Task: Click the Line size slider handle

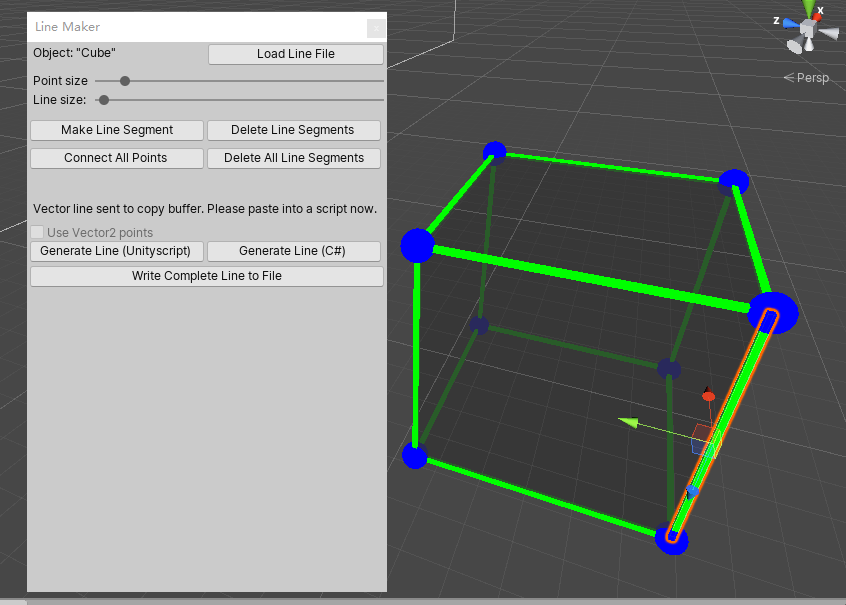Action: (x=104, y=100)
